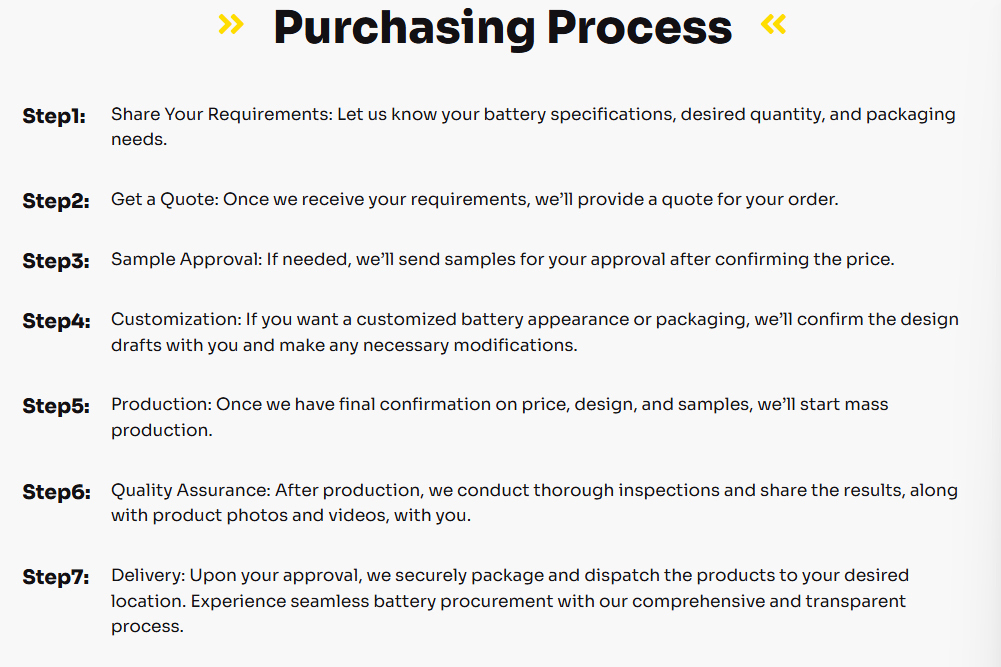Click the "Production" step title text
Screen dimensions: 1001x667
pos(156,404)
